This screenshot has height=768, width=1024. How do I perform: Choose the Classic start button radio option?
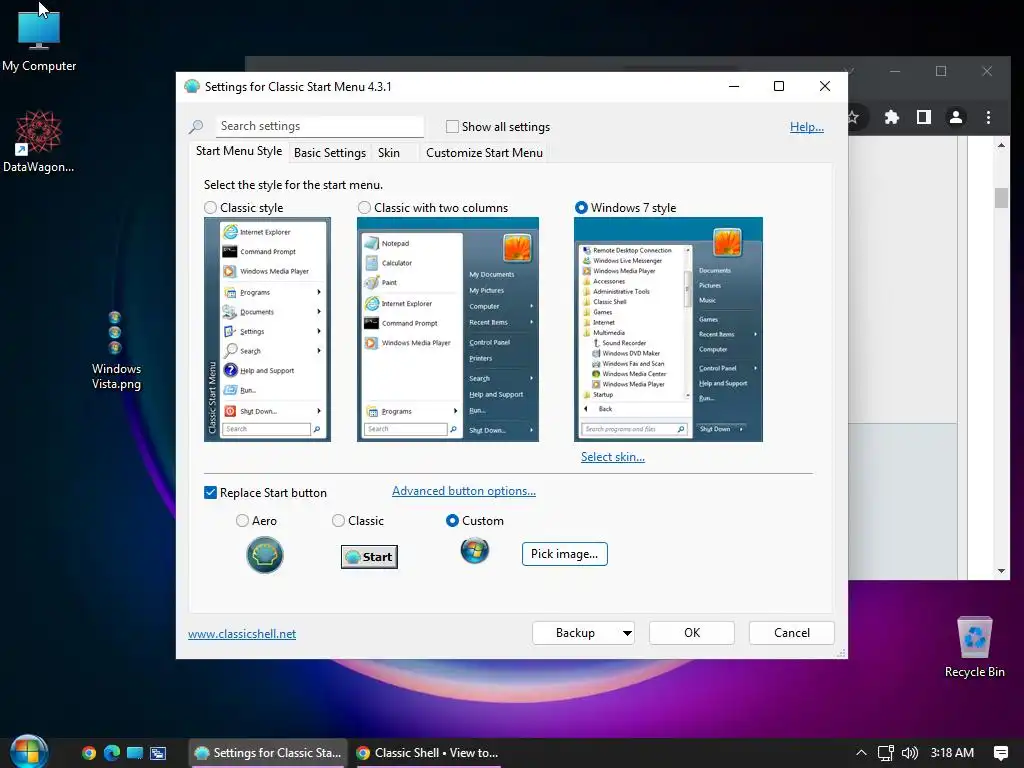338,520
